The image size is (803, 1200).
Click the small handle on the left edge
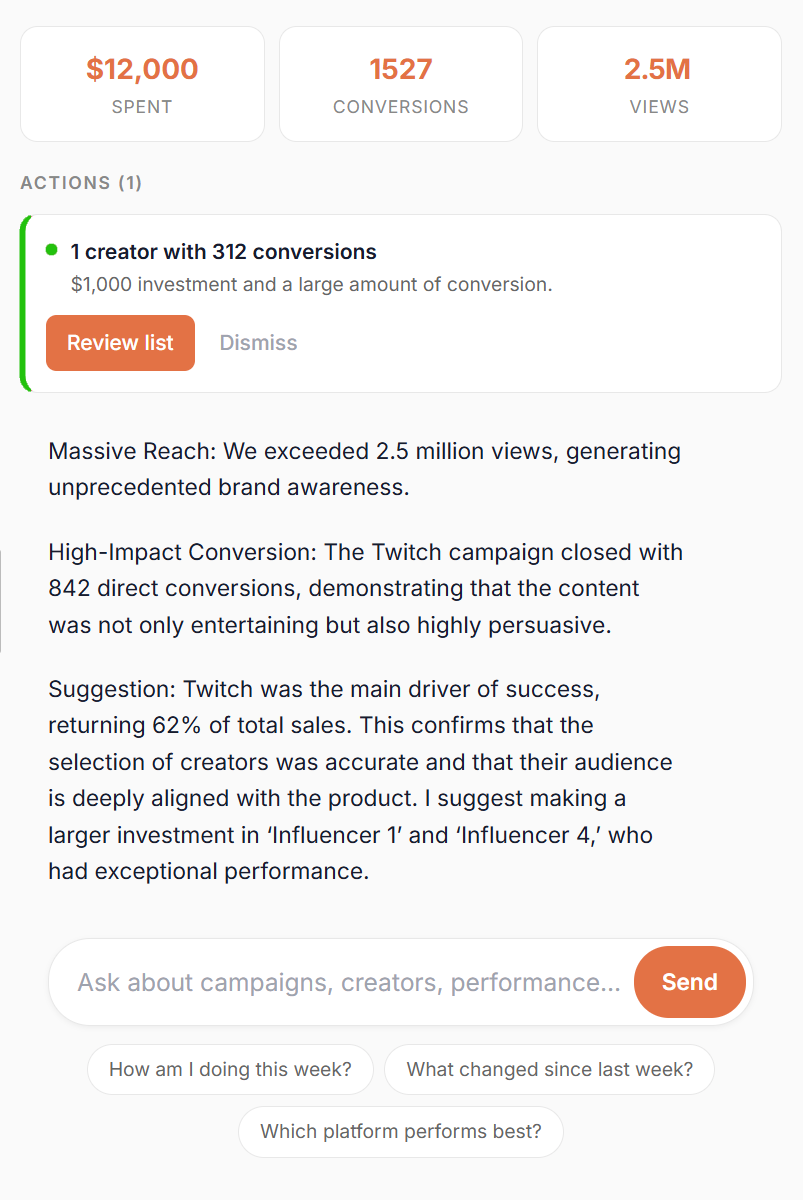pos(2,600)
